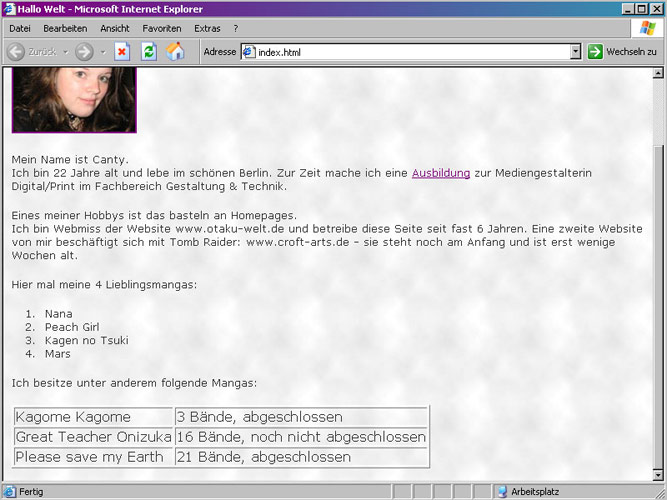Click table cell Great Teacher Onizuka

pyautogui.click(x=93, y=437)
